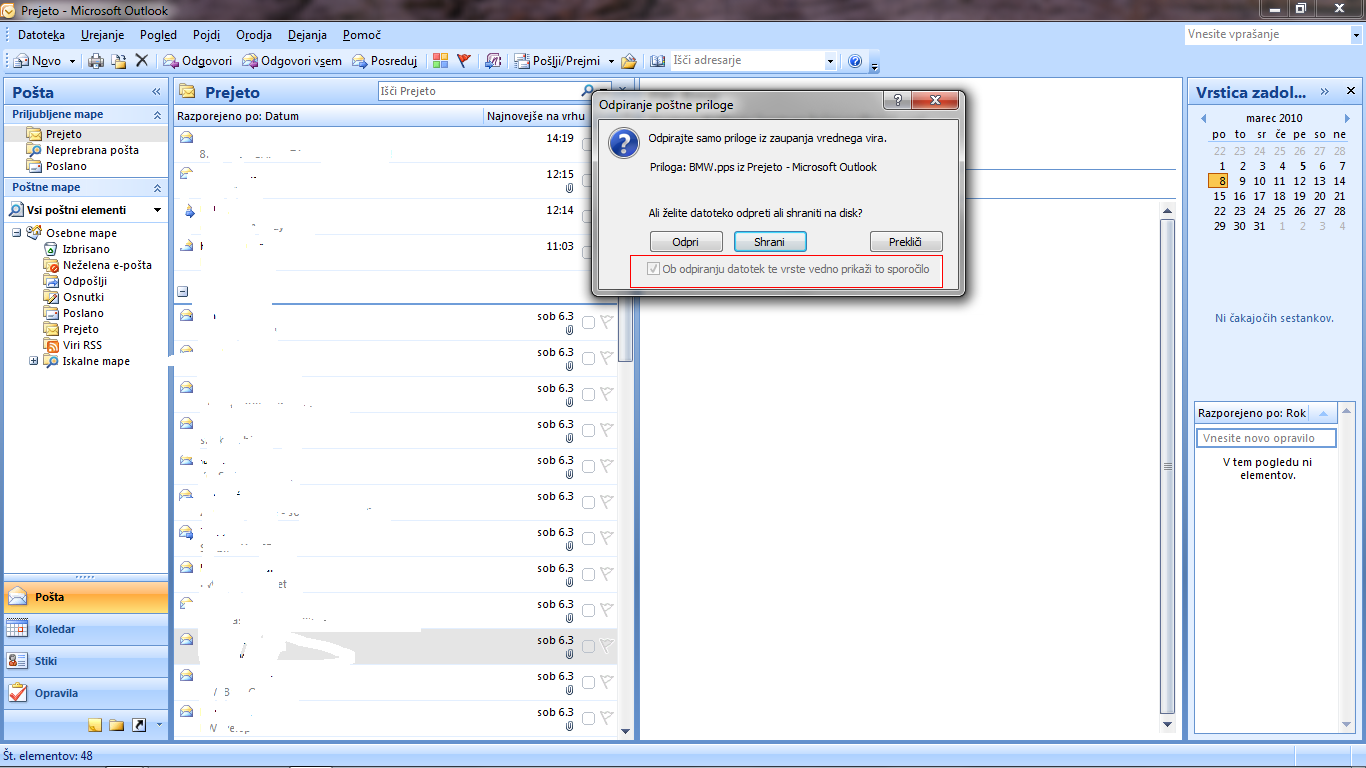The width and height of the screenshot is (1366, 768).
Task: Click the Prekliči button in dialog
Action: [906, 242]
